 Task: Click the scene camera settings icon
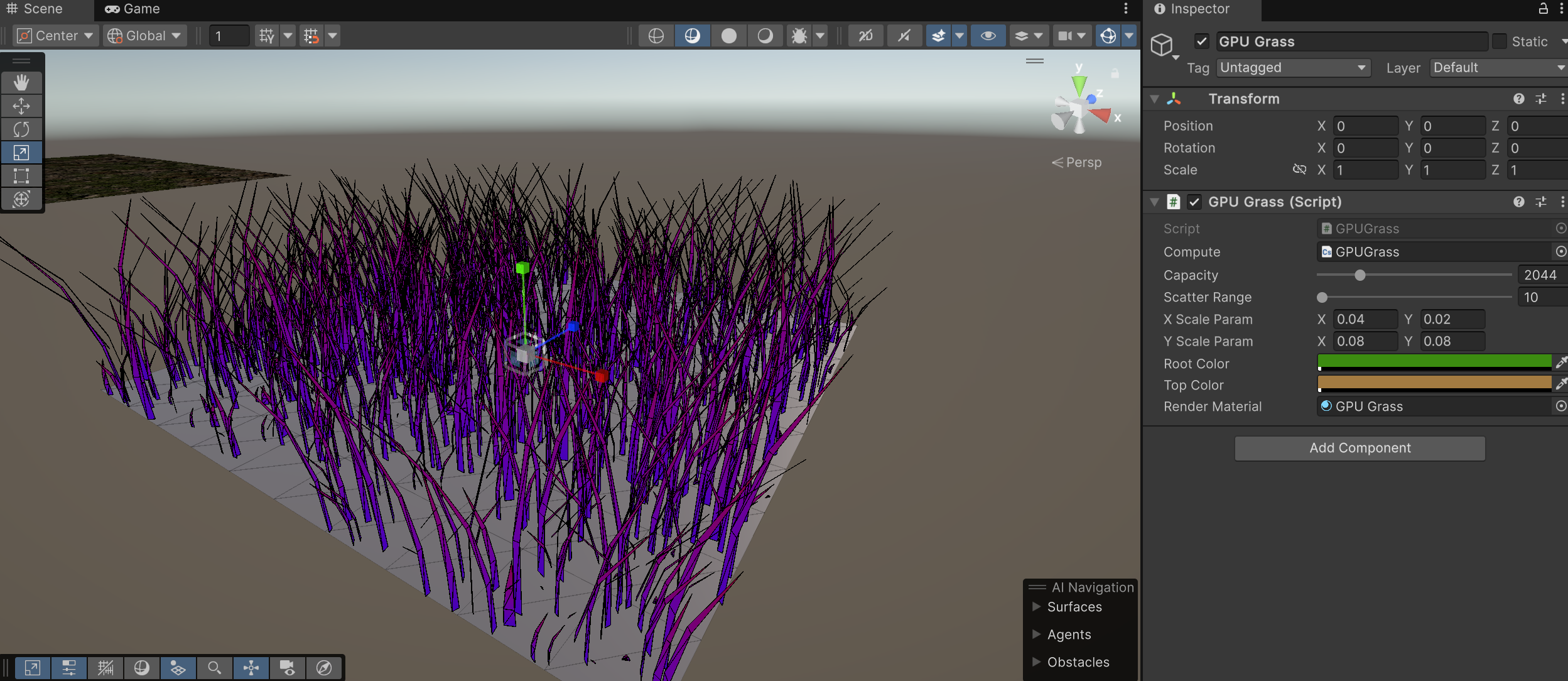1066,36
